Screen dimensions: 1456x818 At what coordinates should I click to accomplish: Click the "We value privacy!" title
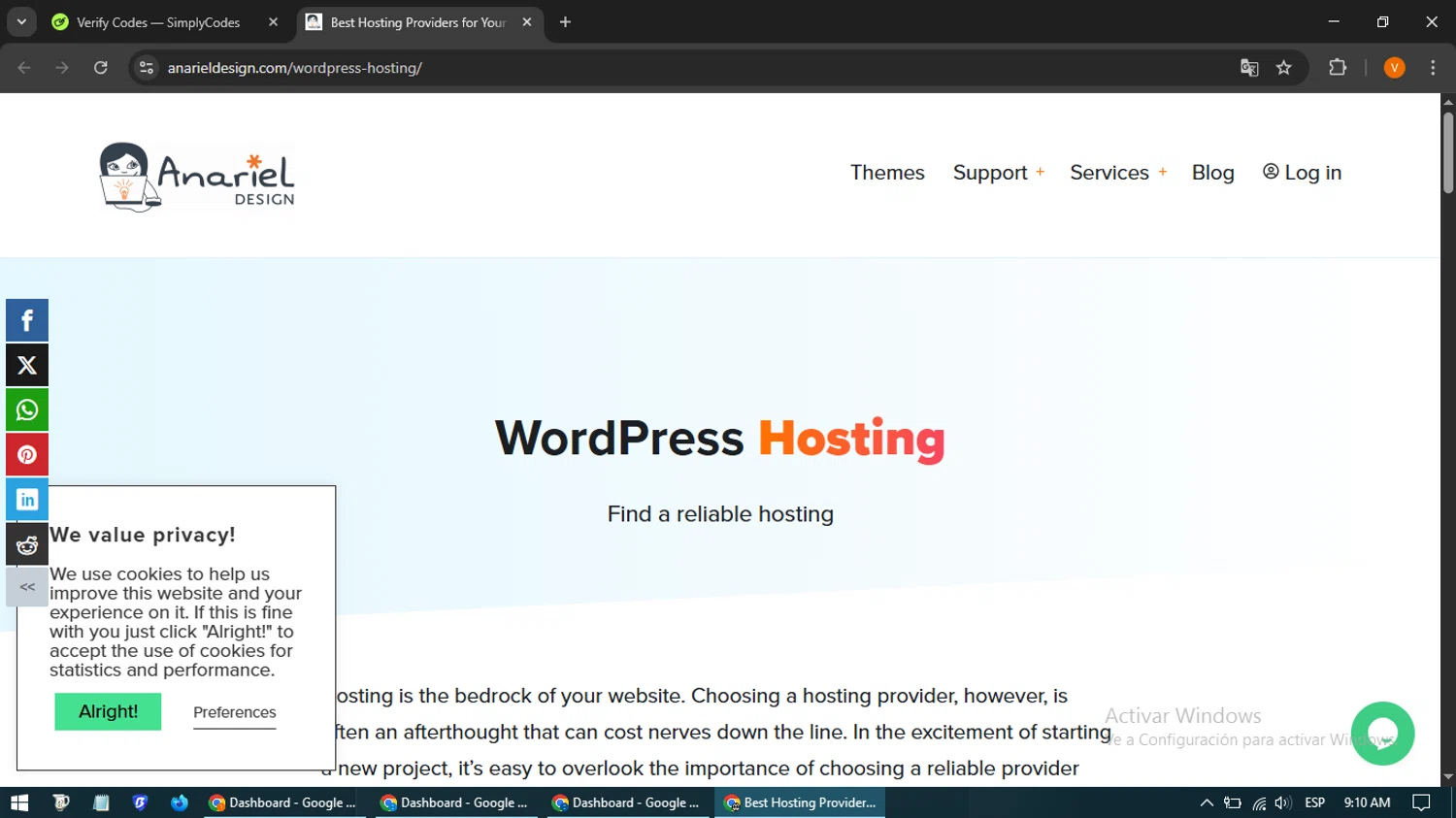(143, 535)
